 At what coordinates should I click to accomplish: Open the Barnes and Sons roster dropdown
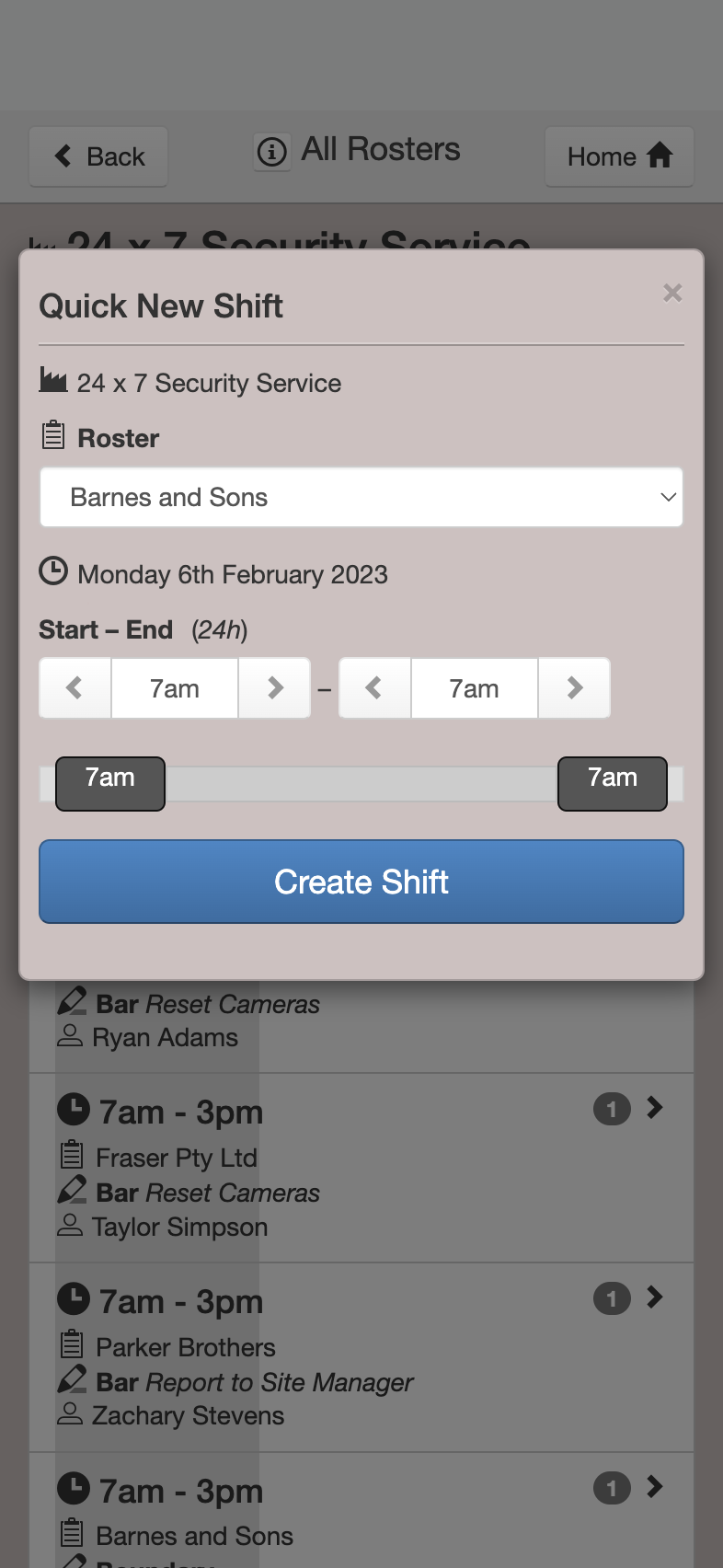coord(361,497)
